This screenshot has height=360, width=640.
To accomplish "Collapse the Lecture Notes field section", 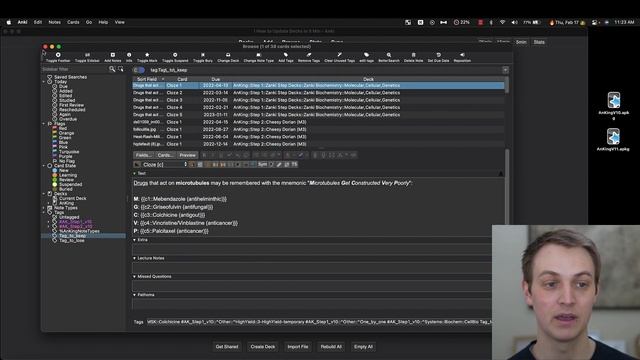I will click(x=135, y=258).
